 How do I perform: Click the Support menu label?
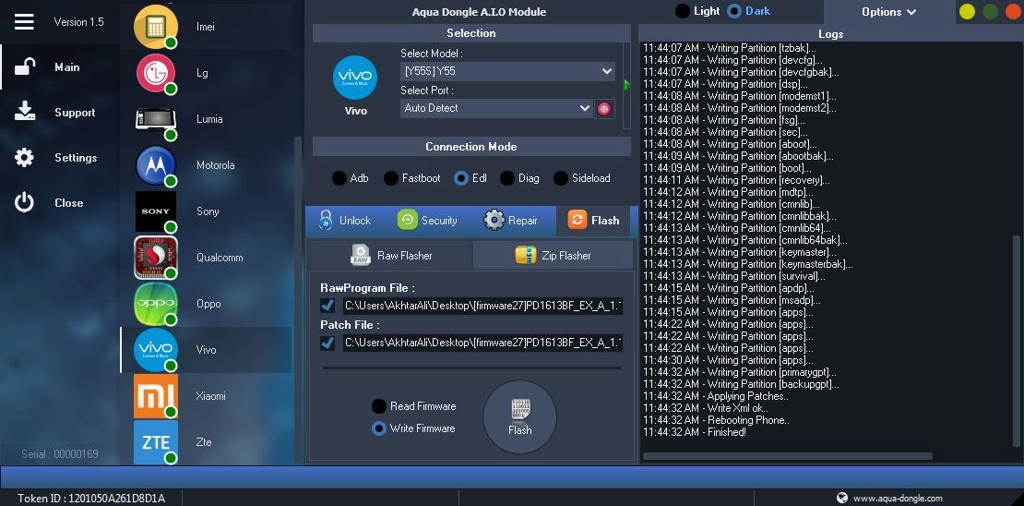point(75,112)
